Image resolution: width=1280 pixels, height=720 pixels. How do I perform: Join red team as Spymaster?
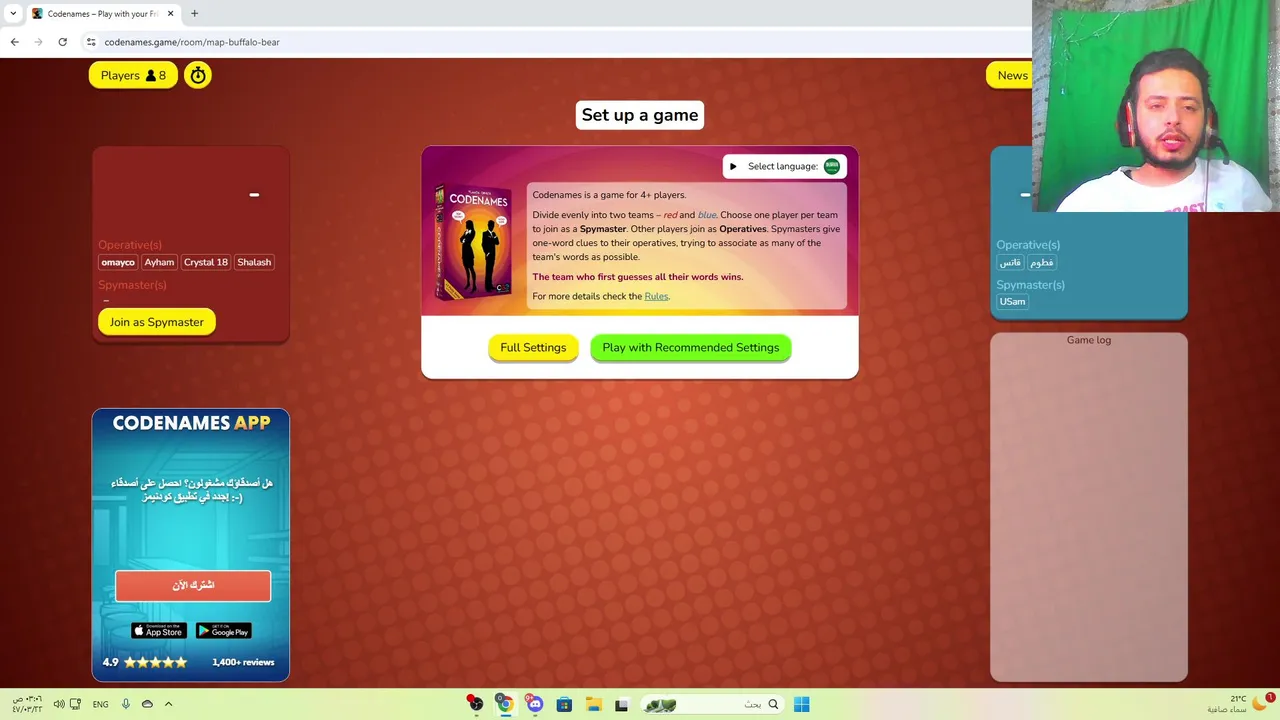[157, 322]
